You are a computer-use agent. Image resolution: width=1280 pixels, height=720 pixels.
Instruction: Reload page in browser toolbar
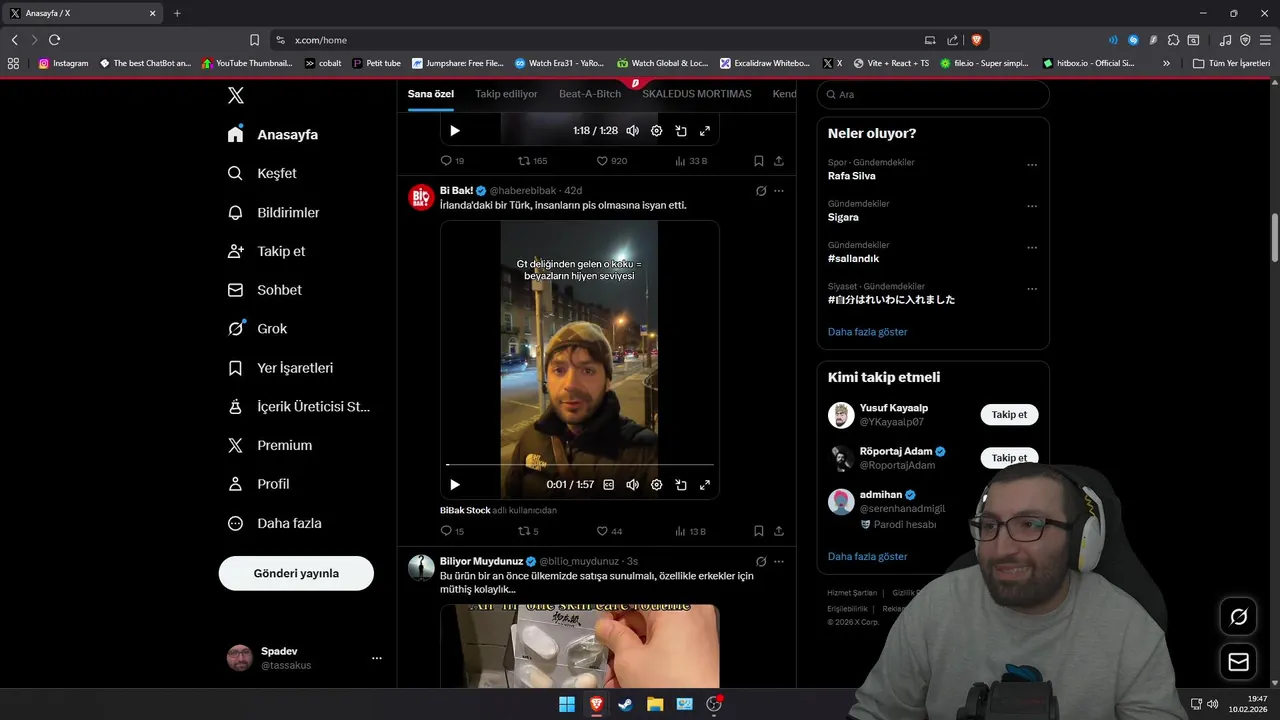(x=54, y=40)
